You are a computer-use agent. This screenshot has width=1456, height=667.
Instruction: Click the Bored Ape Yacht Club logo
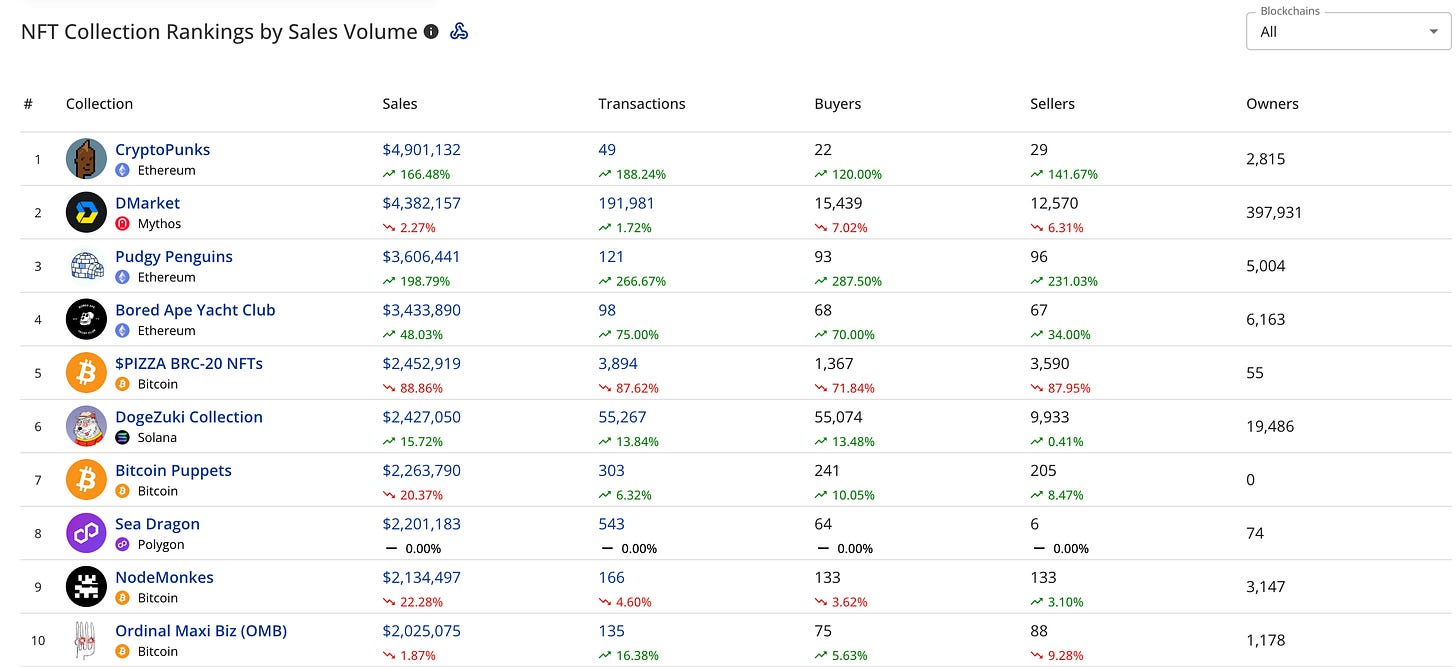click(x=86, y=319)
